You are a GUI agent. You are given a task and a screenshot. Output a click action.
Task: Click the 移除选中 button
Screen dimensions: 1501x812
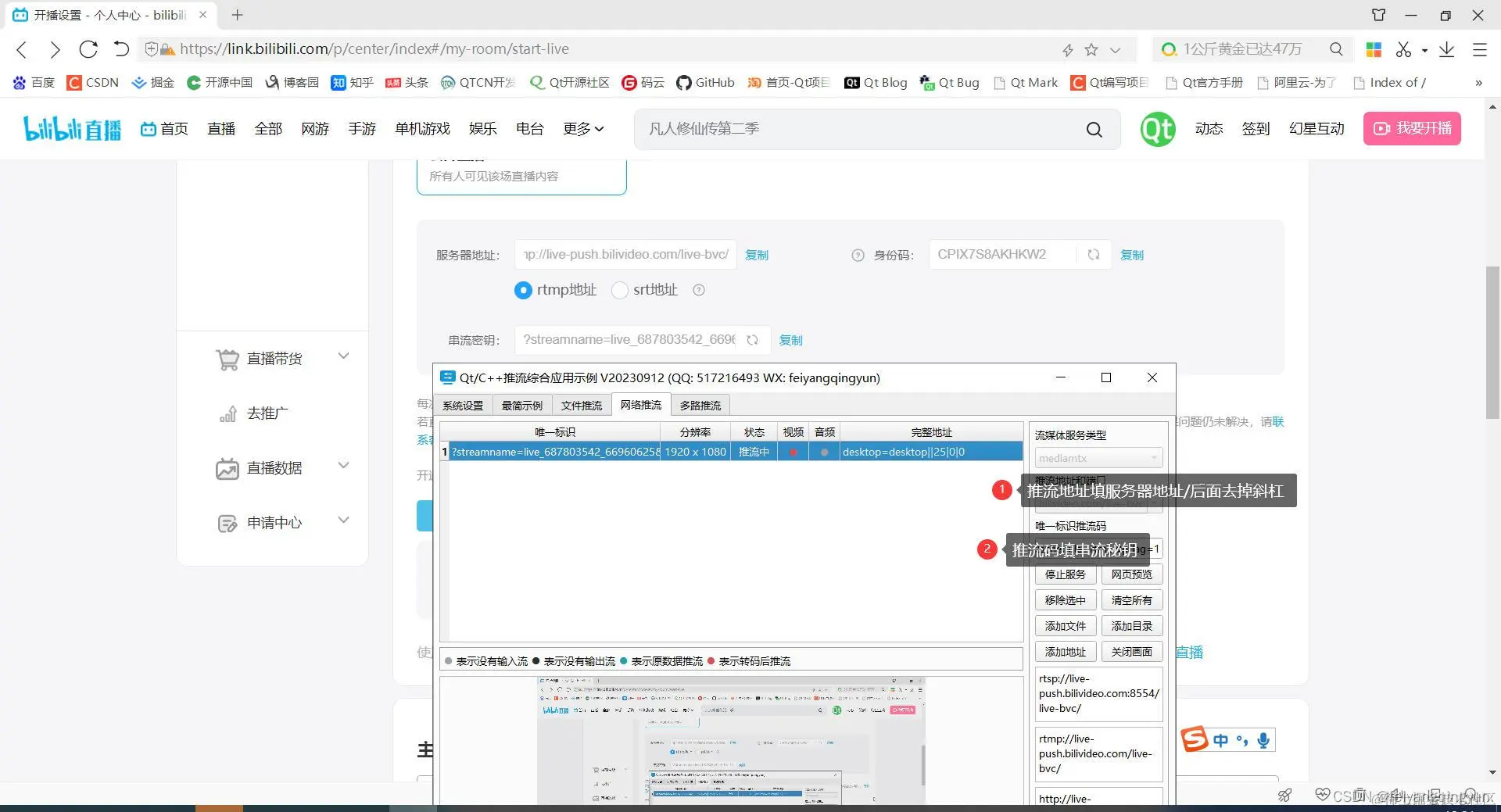(1066, 600)
